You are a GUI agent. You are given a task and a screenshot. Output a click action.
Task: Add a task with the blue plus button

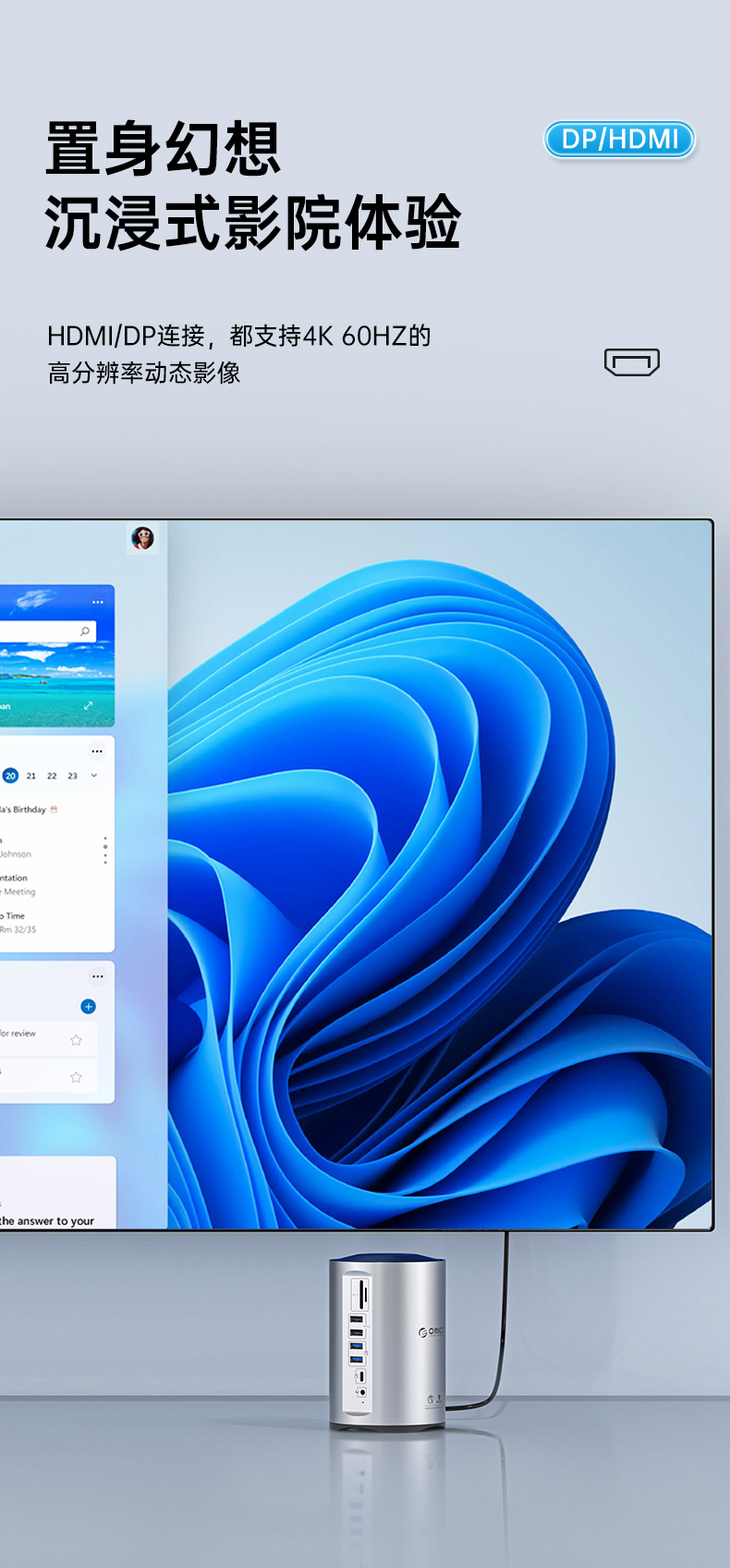pyautogui.click(x=89, y=1006)
